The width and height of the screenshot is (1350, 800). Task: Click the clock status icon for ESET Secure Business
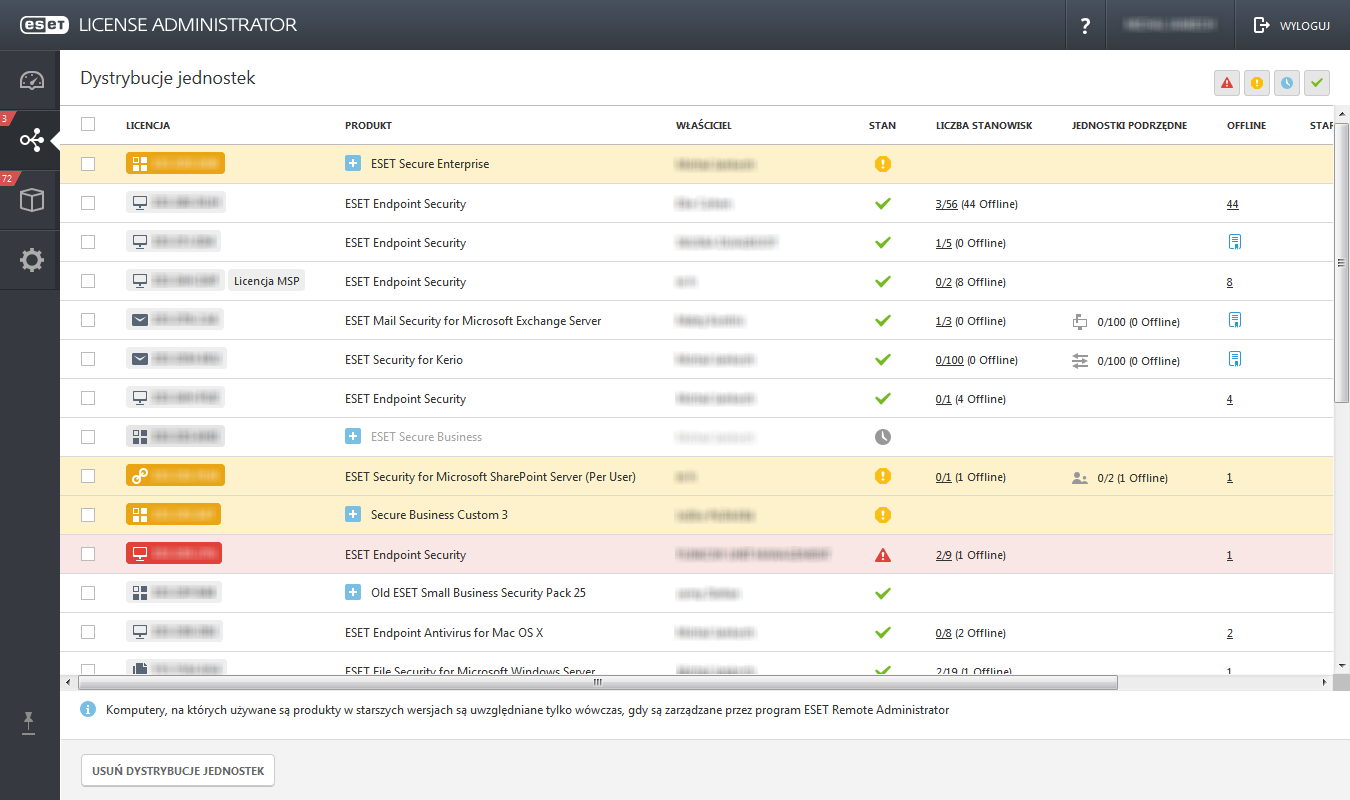coord(882,437)
